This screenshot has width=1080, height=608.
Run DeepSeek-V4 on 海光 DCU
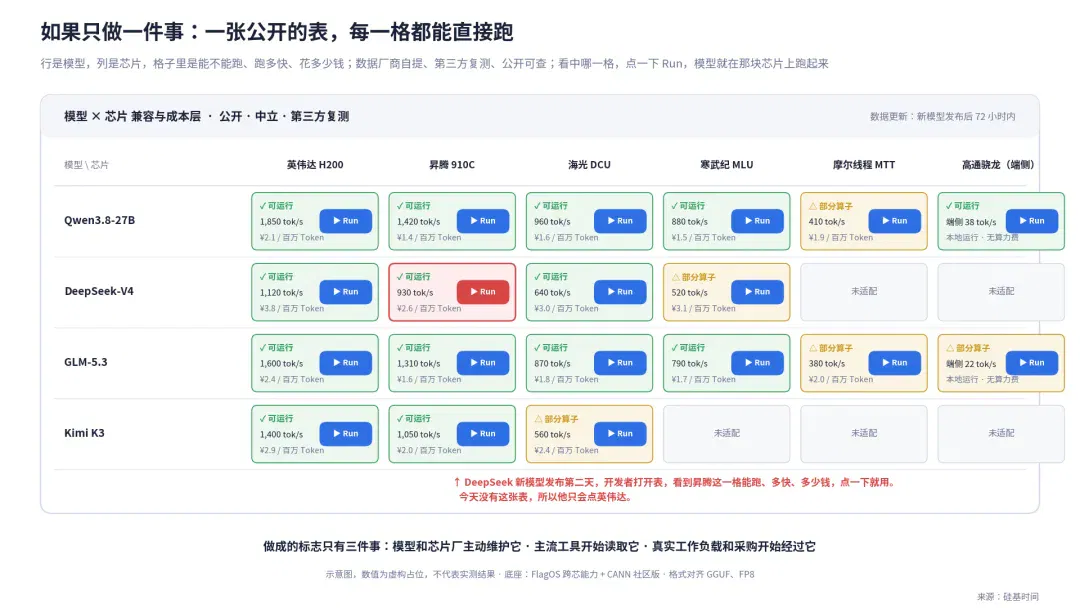pos(620,292)
